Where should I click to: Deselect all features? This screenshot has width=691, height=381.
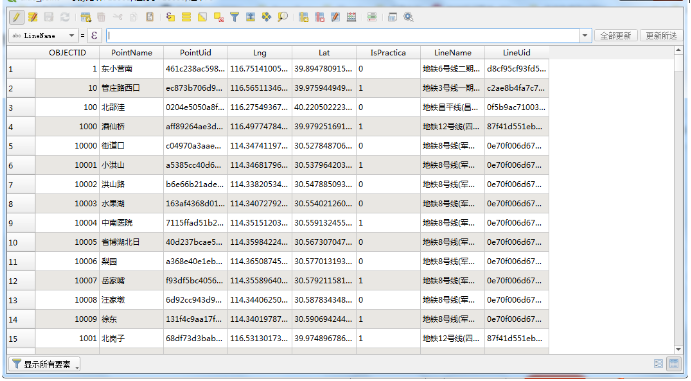coord(219,17)
